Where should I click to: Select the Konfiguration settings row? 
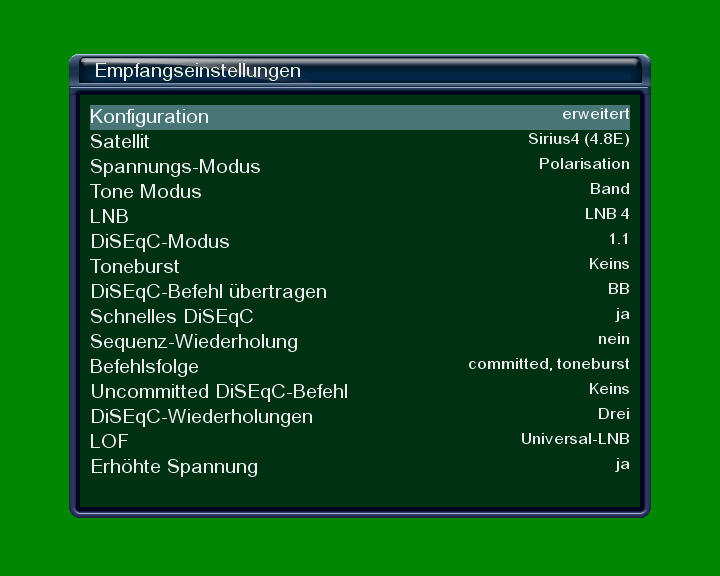(150, 117)
